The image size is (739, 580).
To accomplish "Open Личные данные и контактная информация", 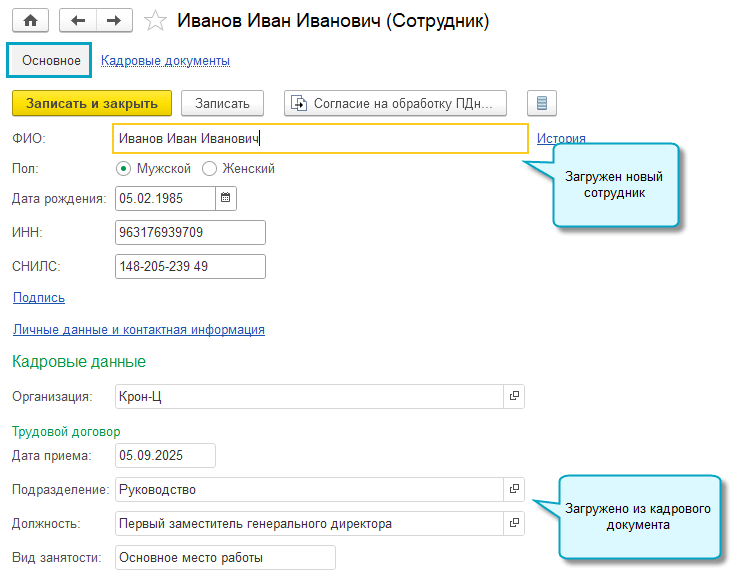I will (138, 330).
